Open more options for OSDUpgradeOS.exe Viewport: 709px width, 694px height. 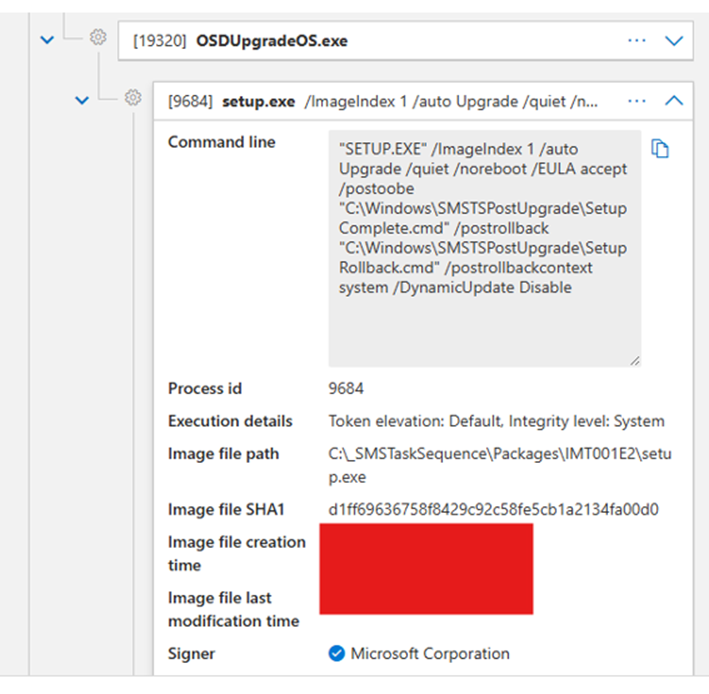click(637, 40)
